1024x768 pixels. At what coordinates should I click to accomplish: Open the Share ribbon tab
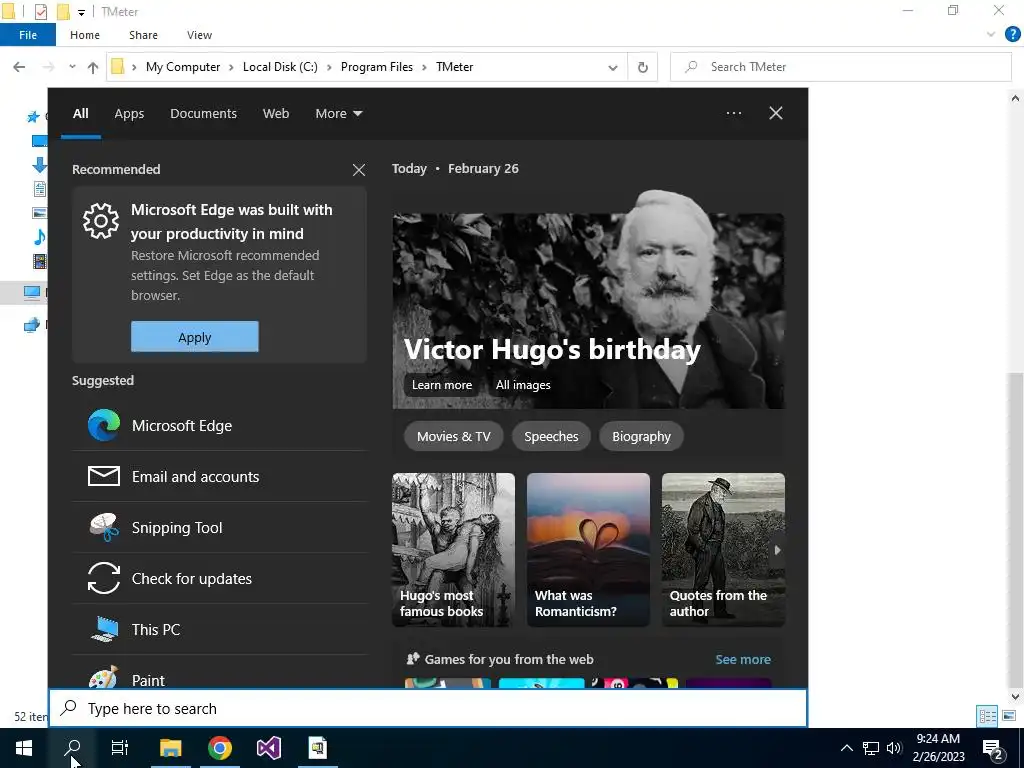143,35
